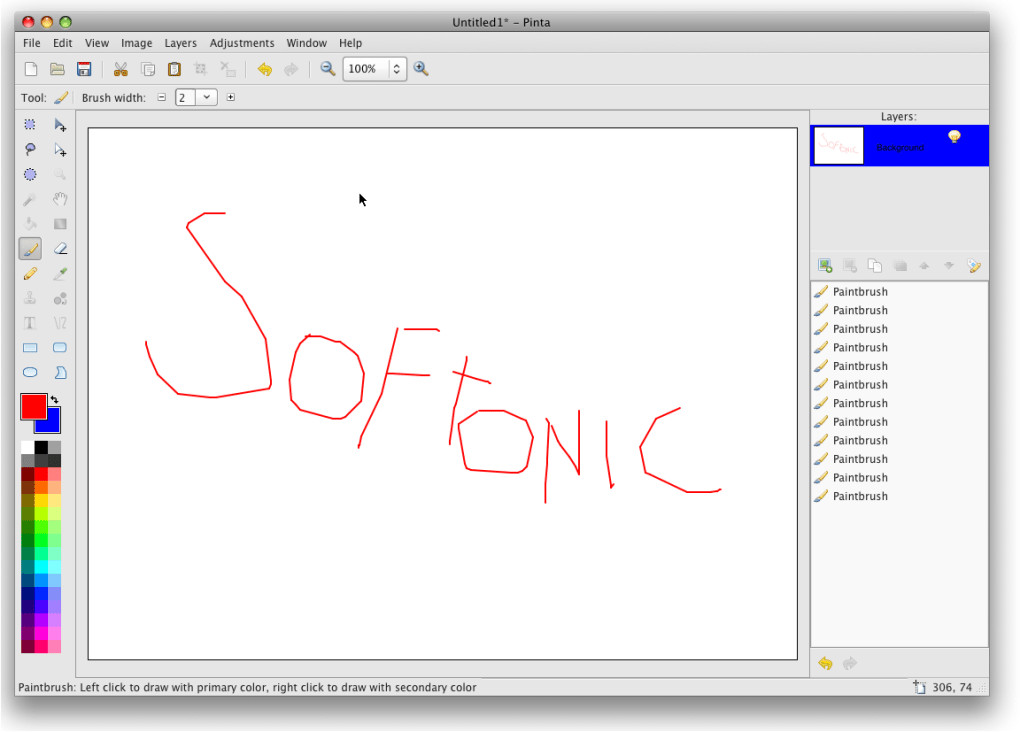Open a file with folder icon
The width and height of the screenshot is (1020, 732).
point(57,69)
